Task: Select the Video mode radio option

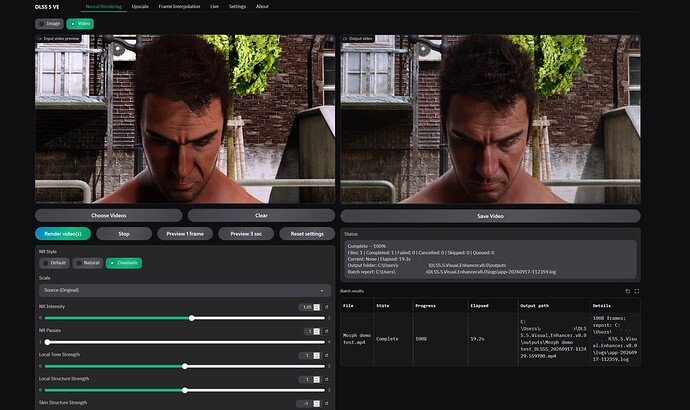Action: pos(80,24)
